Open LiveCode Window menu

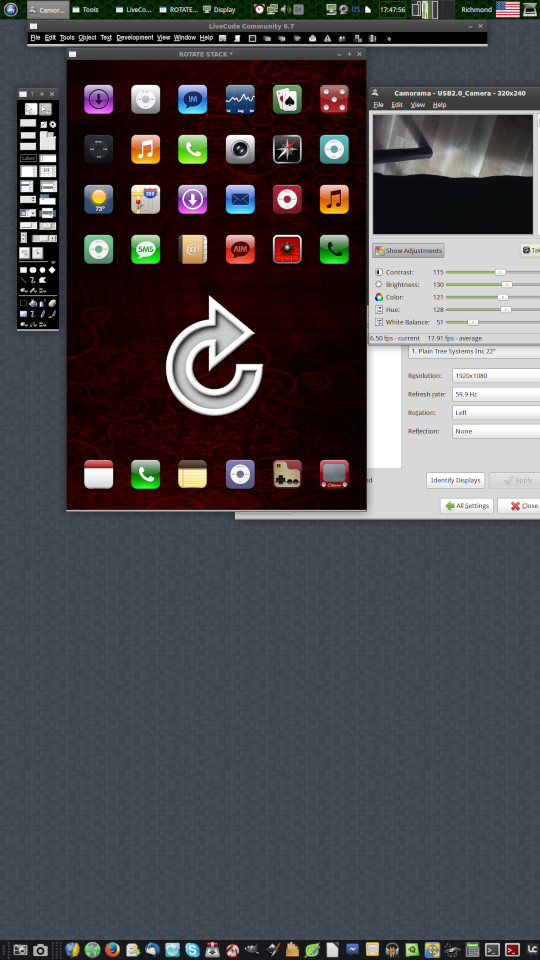pos(185,38)
